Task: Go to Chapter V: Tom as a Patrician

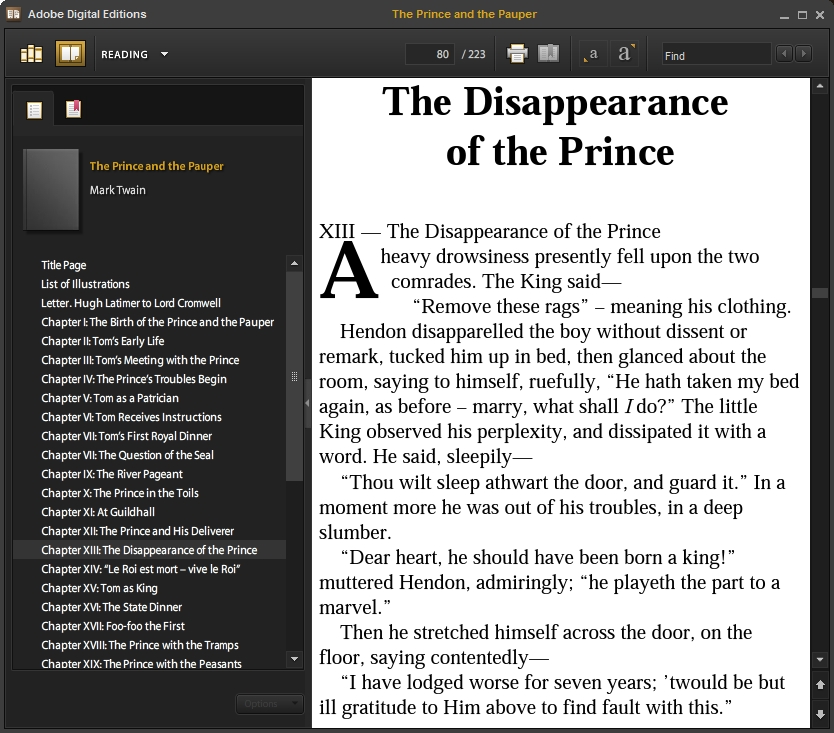Action: 110,398
